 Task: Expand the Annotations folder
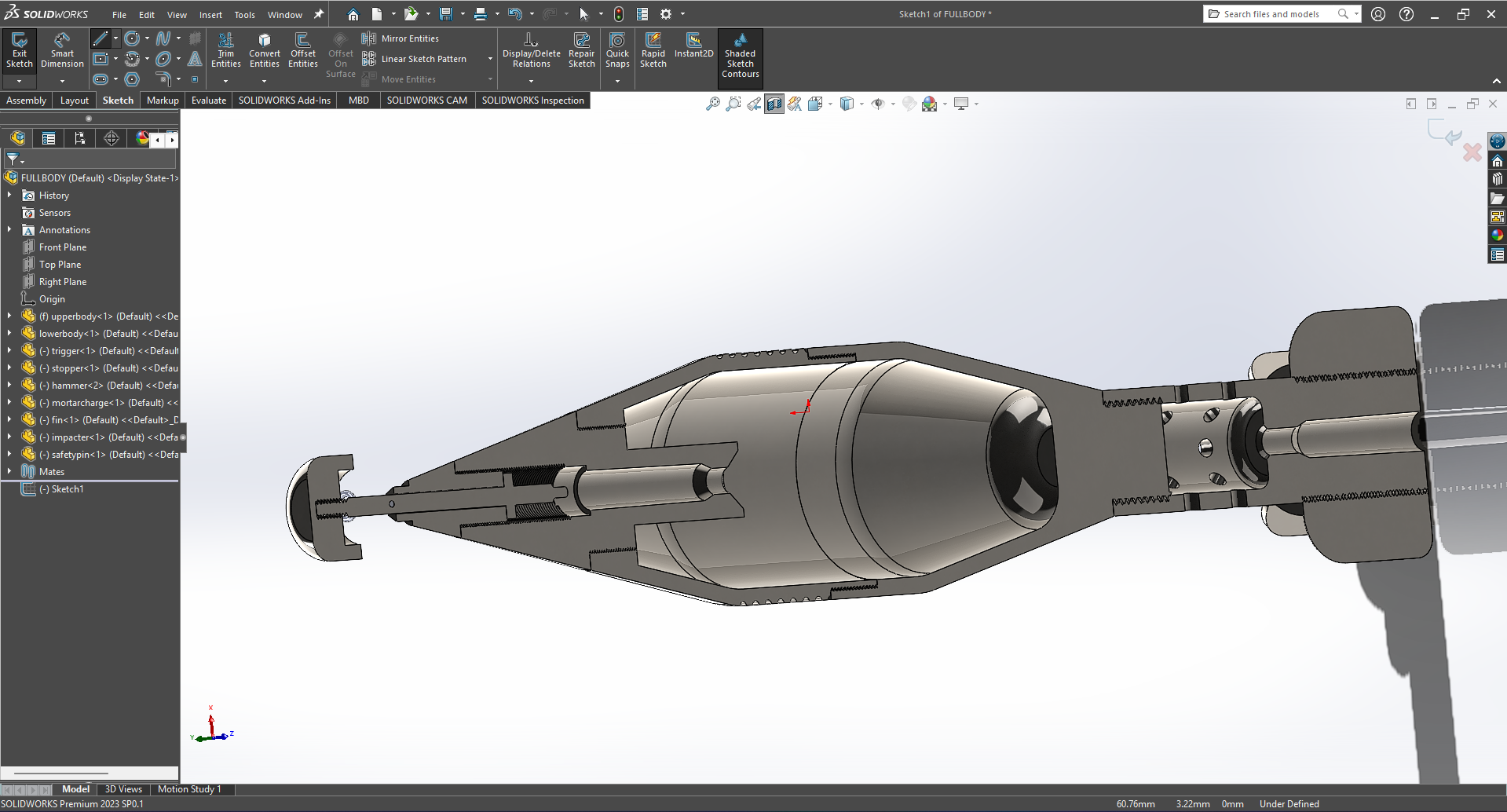(x=9, y=229)
